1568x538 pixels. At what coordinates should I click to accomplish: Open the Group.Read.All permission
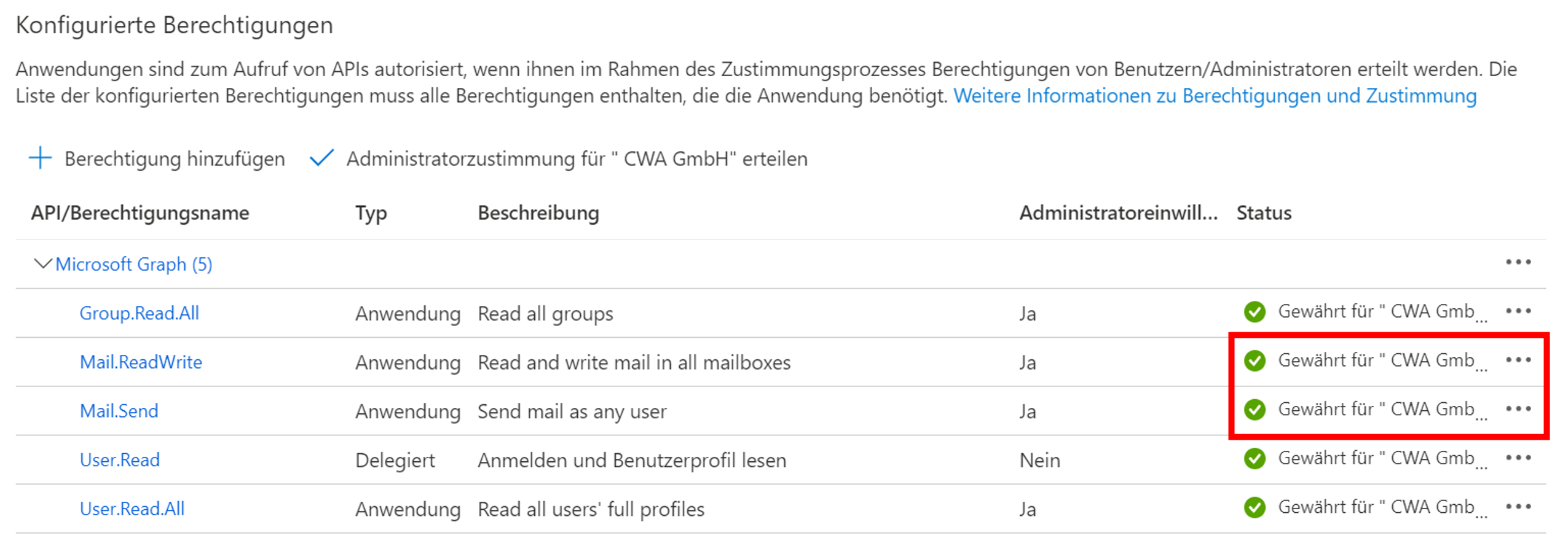(139, 313)
